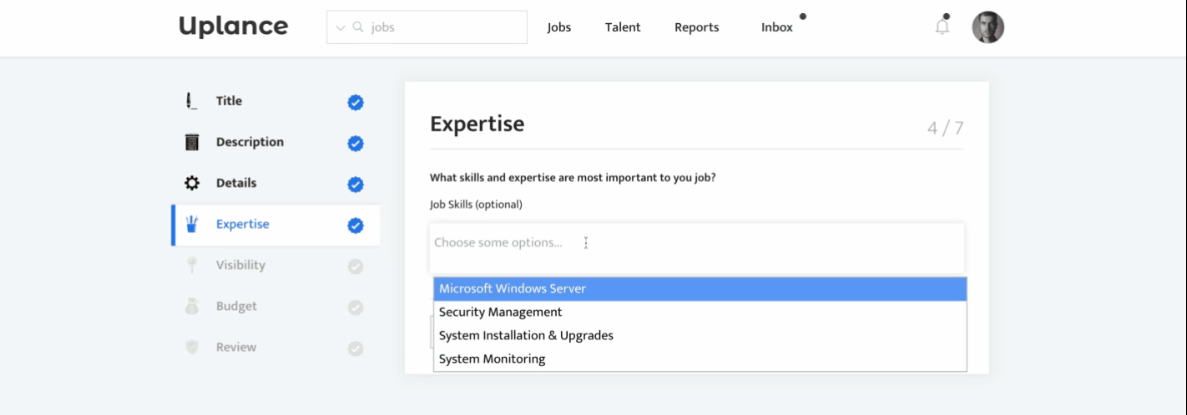Click the Uplance logo link
This screenshot has height=415, width=1187.
coord(233,26)
